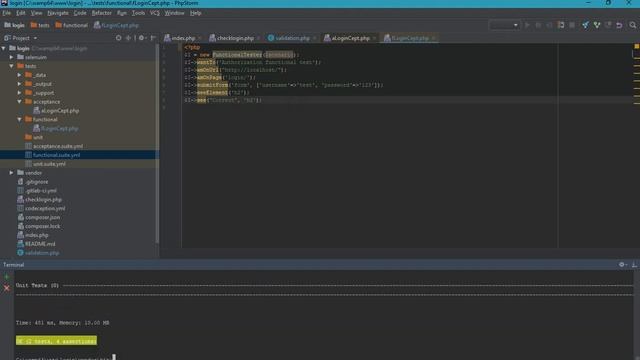Screen dimensions: 640x360
Task: Select unit.suite.yml in project tree
Action: pyautogui.click(x=45, y=164)
